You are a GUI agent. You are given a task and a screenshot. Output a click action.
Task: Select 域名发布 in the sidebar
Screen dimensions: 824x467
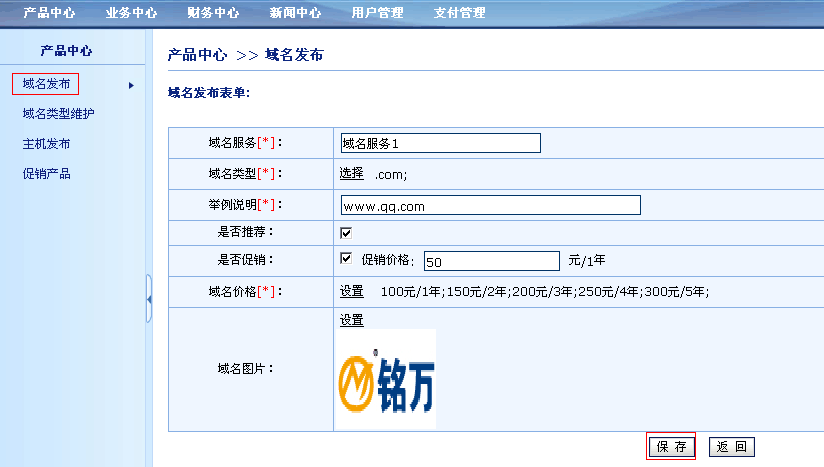pos(46,84)
